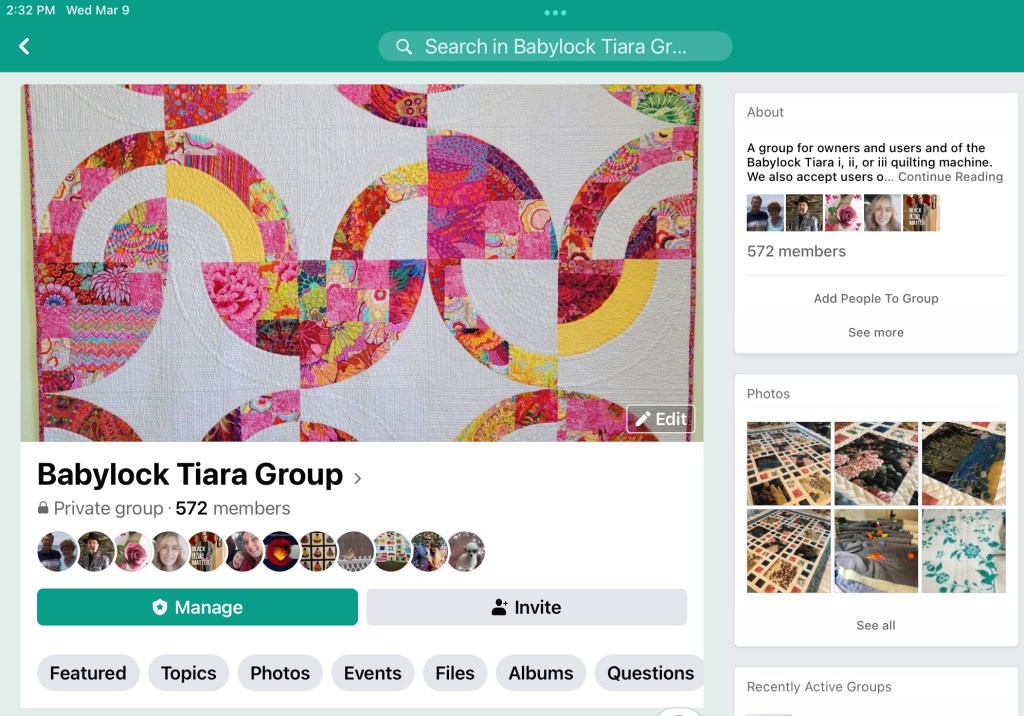Click the search magnifier icon
This screenshot has height=716, width=1024.
coord(404,47)
